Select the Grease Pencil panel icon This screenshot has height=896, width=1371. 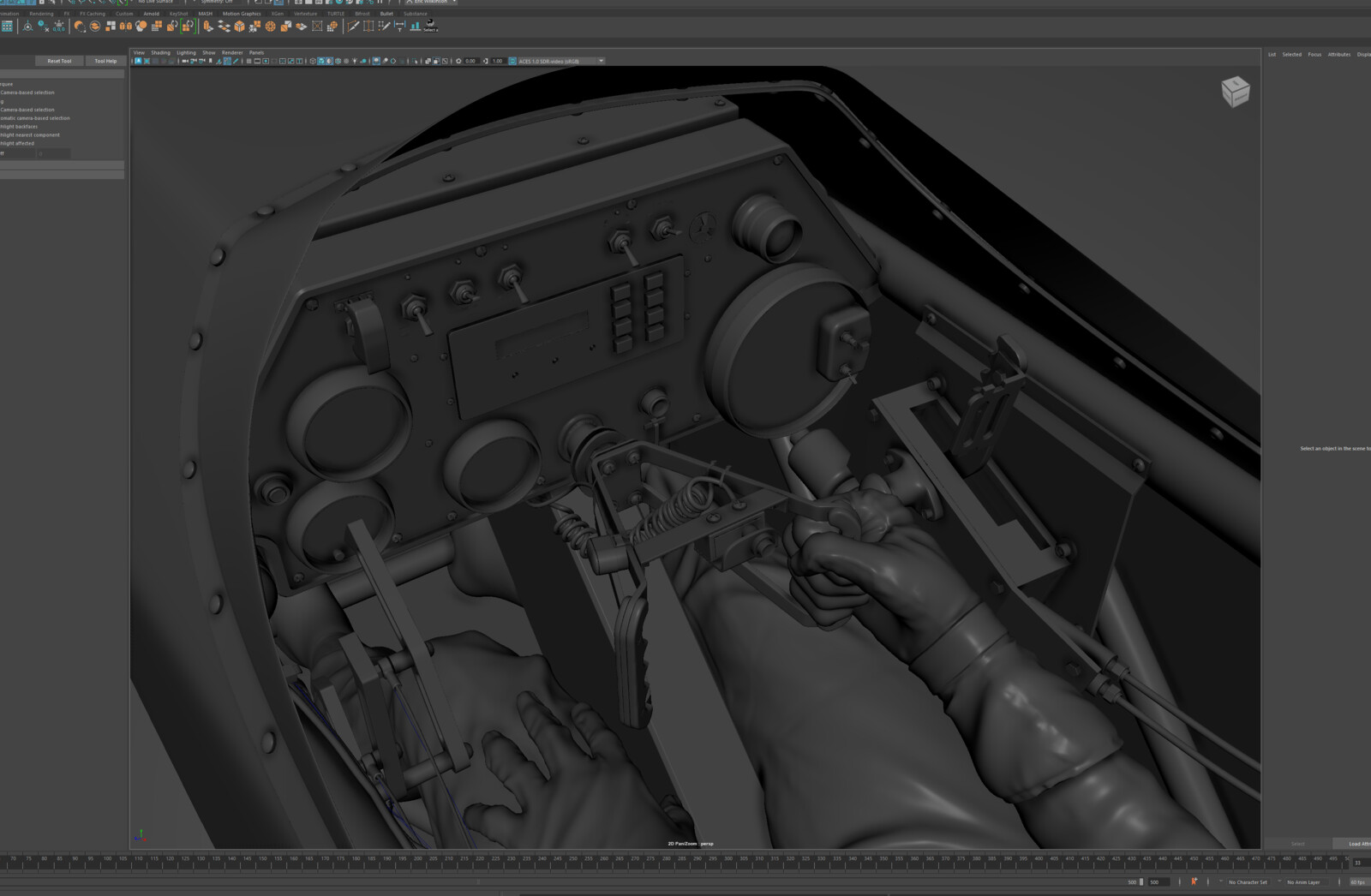click(236, 61)
